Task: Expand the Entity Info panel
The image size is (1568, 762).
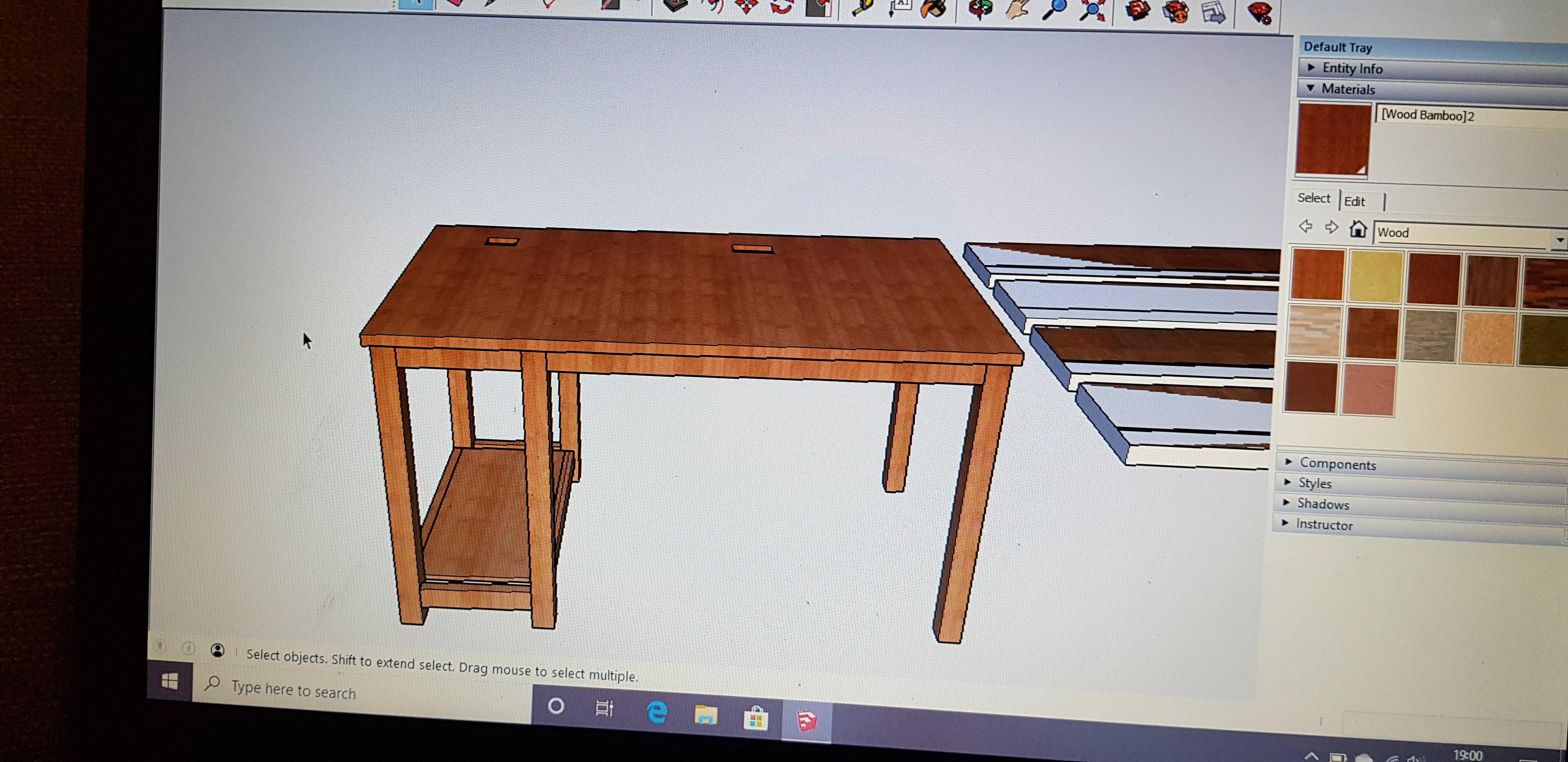Action: click(x=1352, y=68)
